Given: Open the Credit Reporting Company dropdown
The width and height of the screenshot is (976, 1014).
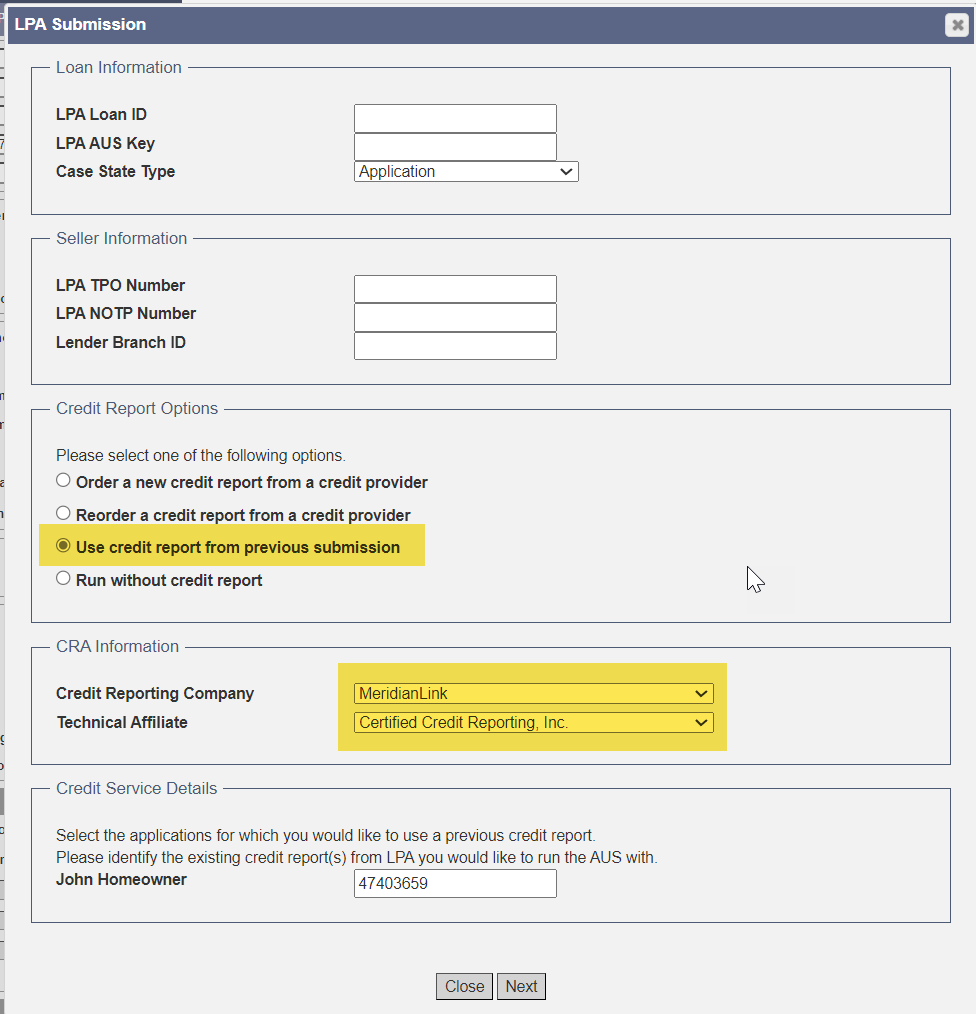Looking at the screenshot, I should point(534,693).
